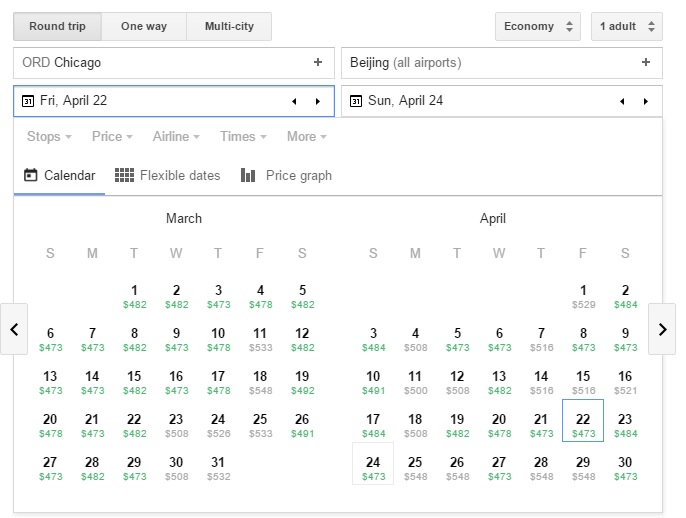Open the Economy cabin class dropdown
This screenshot has width=686, height=518.
point(537,26)
